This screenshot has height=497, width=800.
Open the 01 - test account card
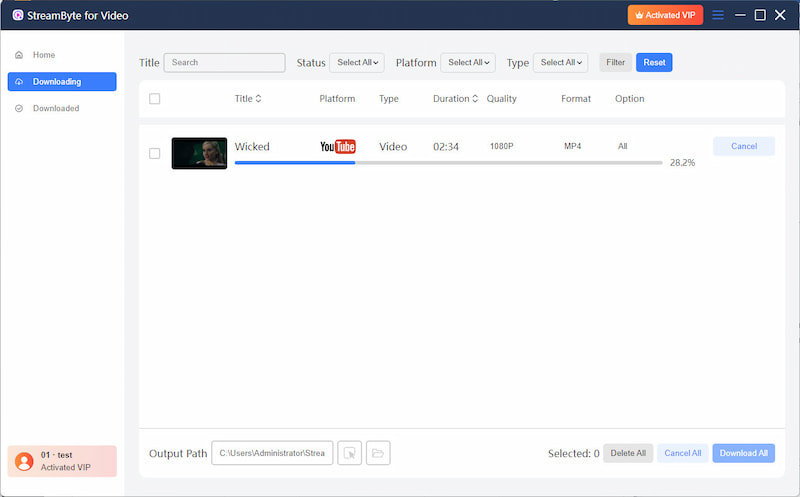(62, 461)
